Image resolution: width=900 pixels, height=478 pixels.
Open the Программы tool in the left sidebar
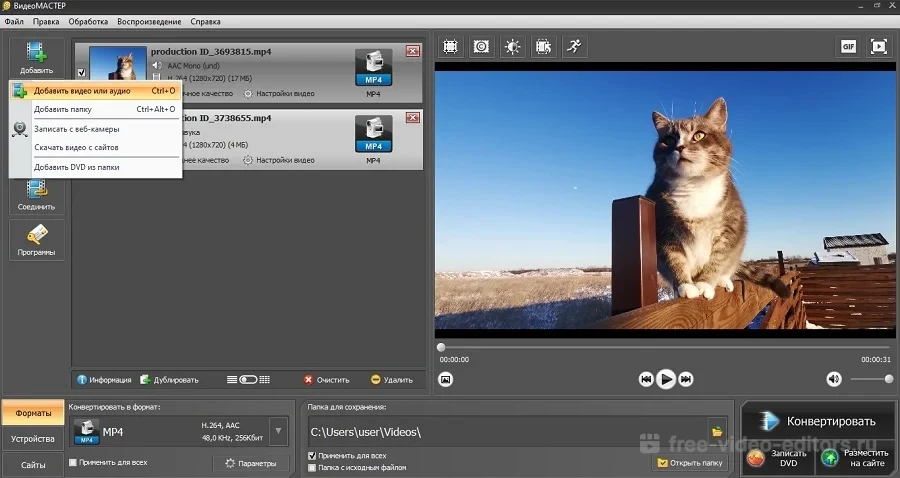coord(36,240)
